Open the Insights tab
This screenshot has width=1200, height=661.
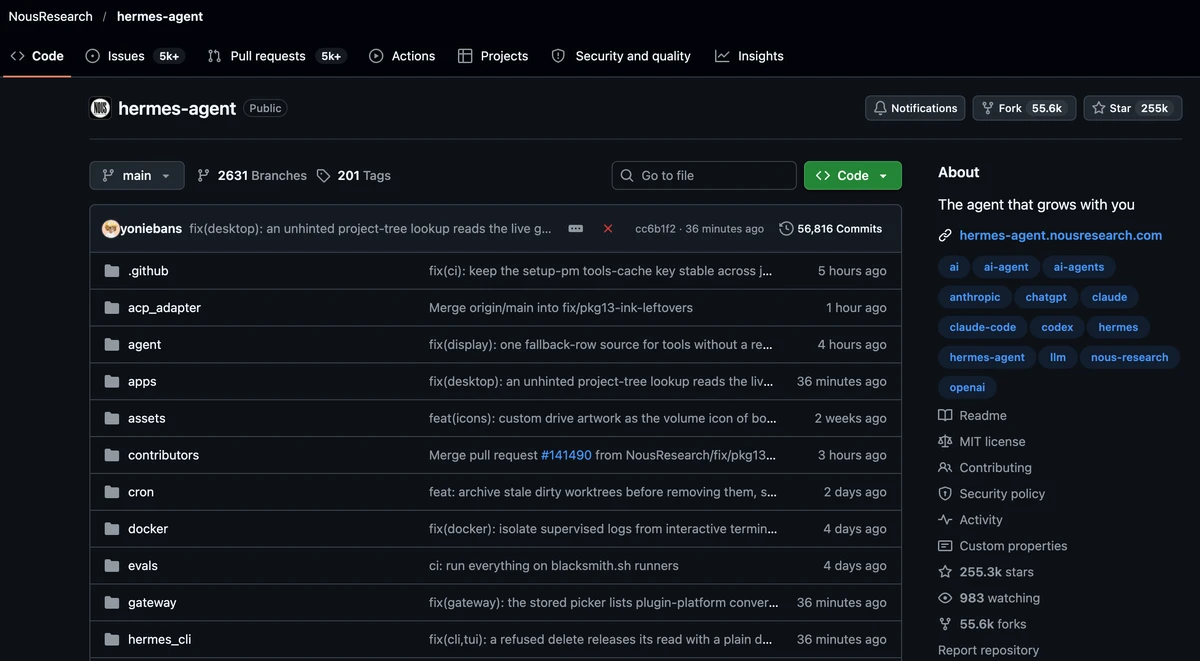pos(749,56)
